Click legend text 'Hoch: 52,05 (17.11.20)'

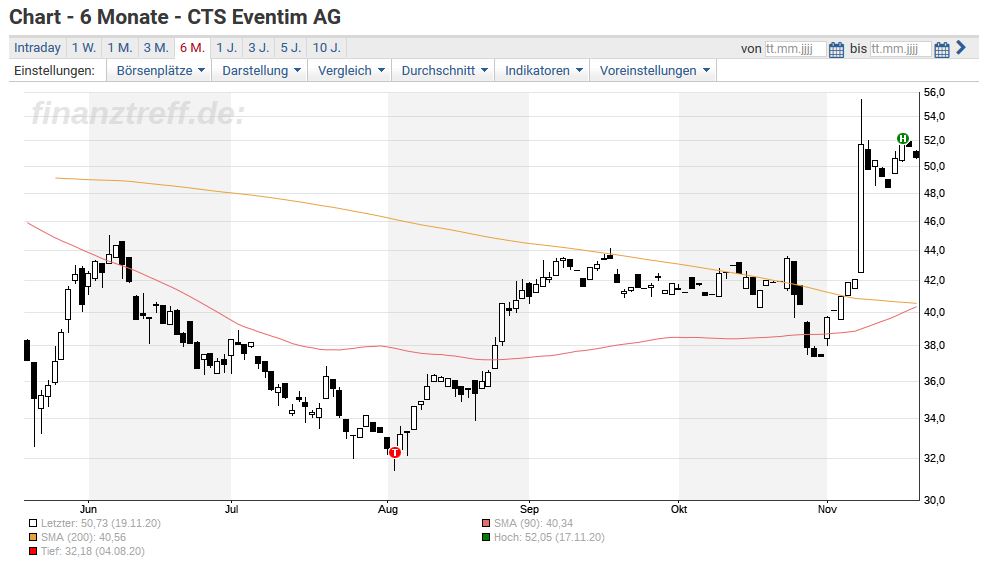coord(549,538)
